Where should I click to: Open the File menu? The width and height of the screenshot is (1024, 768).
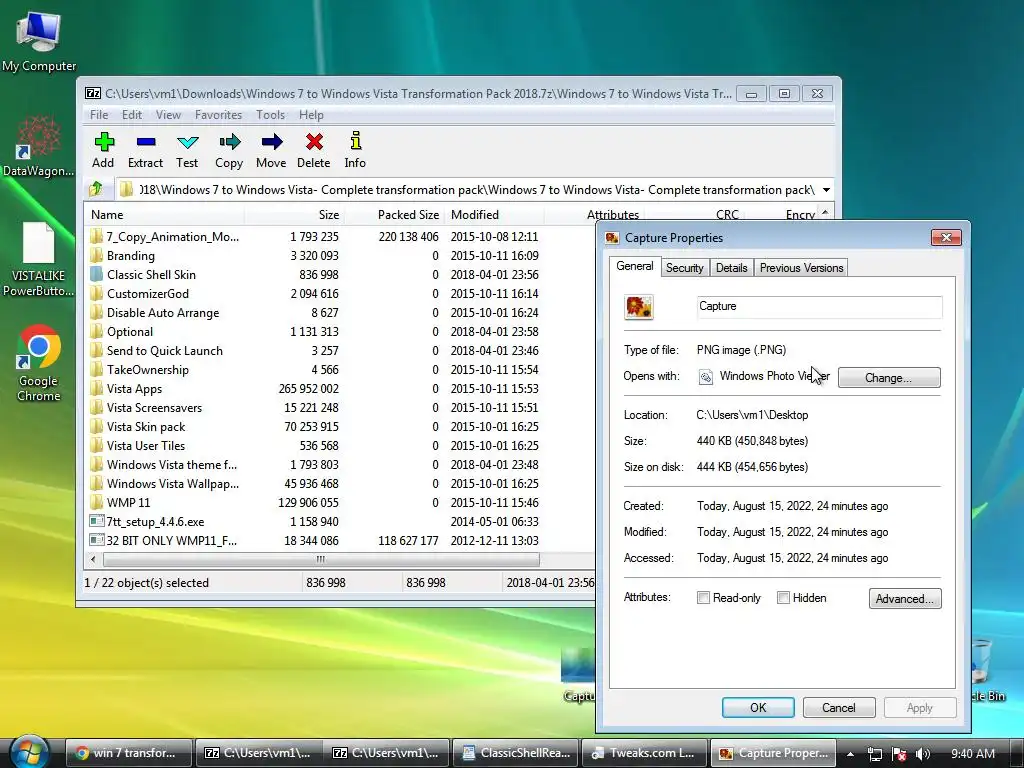pyautogui.click(x=99, y=115)
